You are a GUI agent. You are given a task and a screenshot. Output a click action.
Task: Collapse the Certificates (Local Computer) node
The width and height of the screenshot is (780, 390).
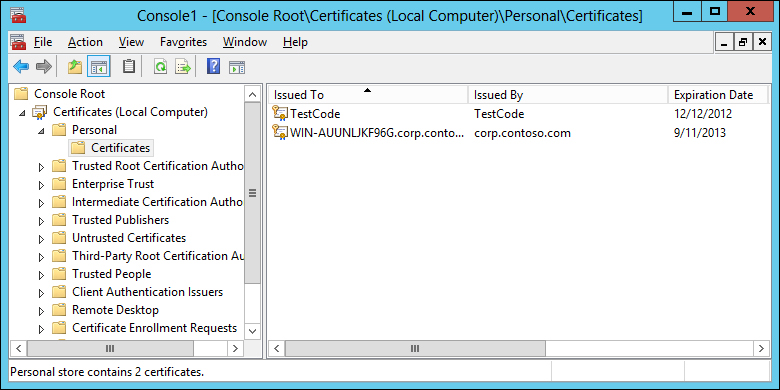click(22, 113)
